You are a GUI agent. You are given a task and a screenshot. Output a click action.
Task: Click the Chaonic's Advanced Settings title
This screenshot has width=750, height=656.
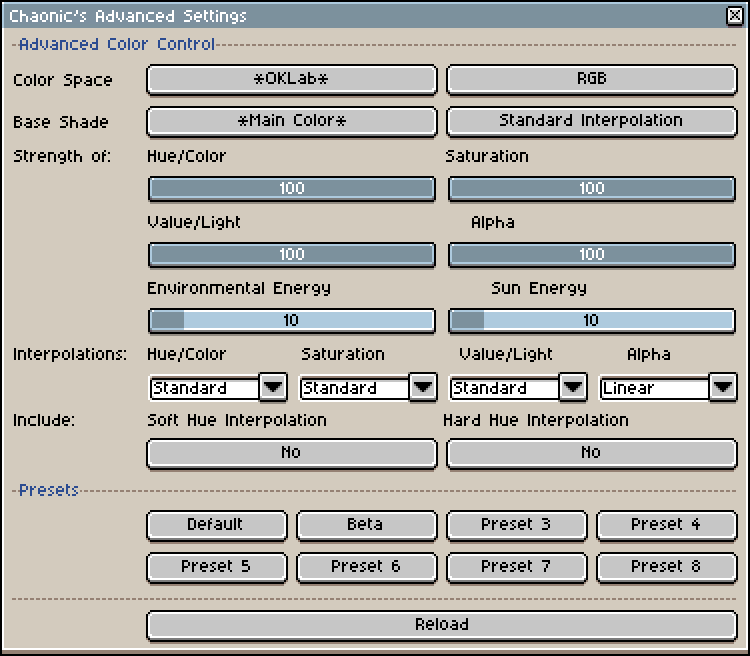pos(128,16)
